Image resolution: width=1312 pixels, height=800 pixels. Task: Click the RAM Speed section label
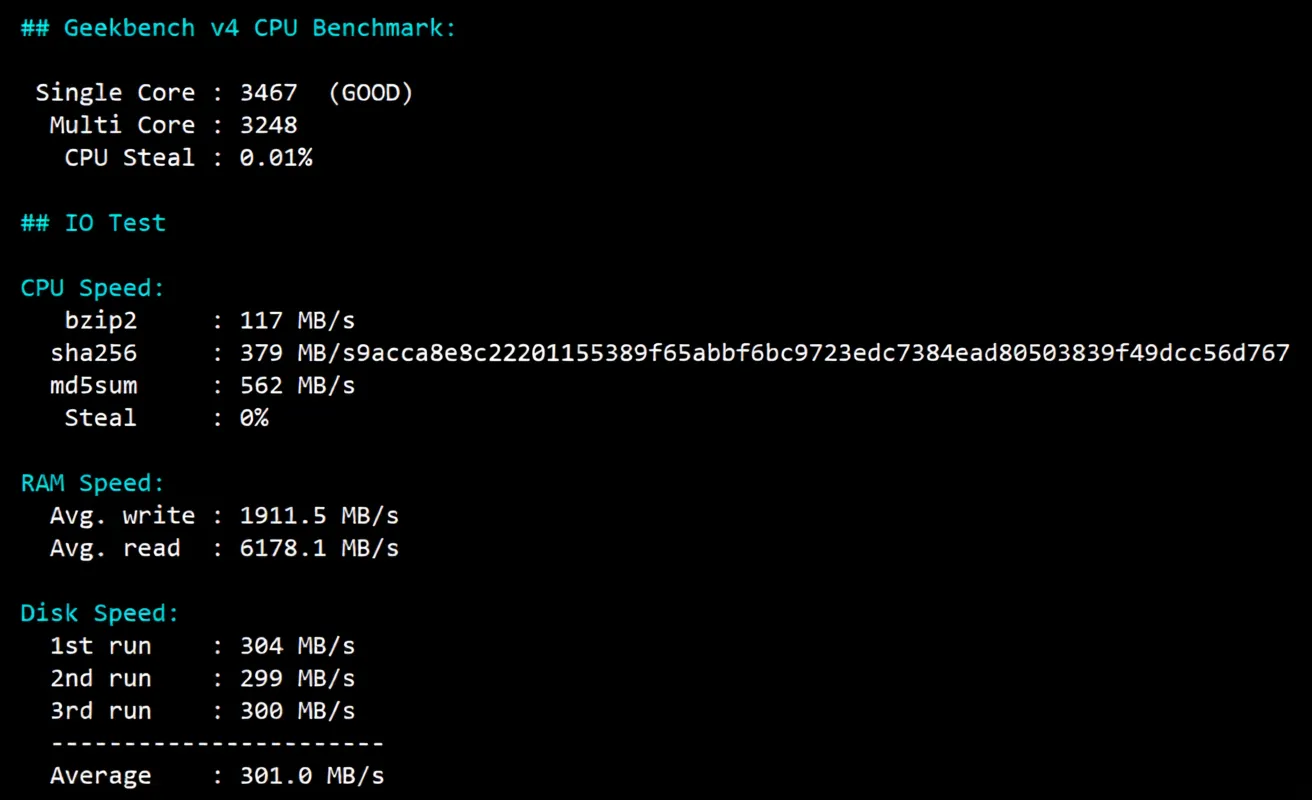92,483
